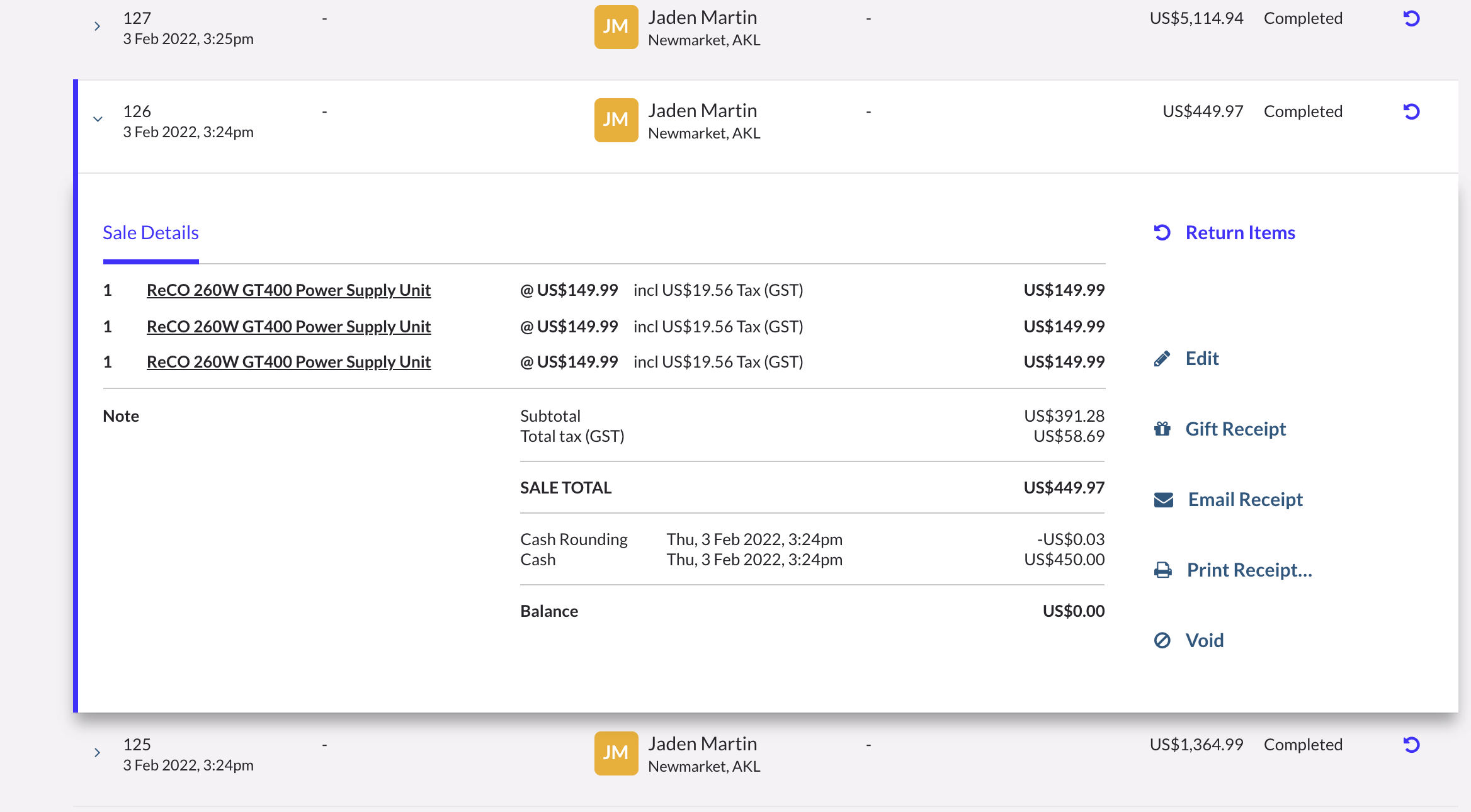Click the Void circle-slash icon
The height and width of the screenshot is (812, 1471).
coord(1162,641)
